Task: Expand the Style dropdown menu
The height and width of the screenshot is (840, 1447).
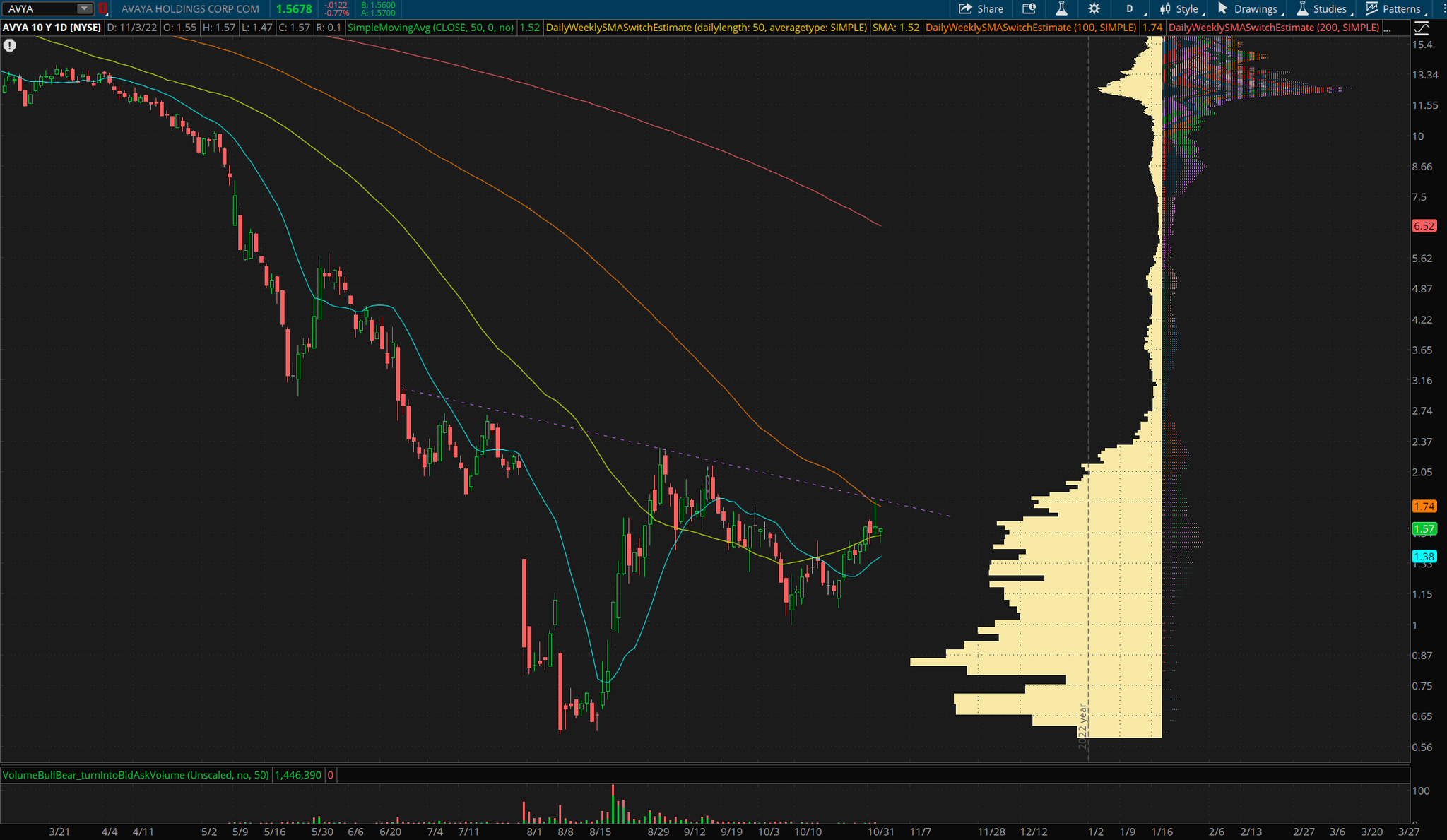Action: pyautogui.click(x=1205, y=13)
